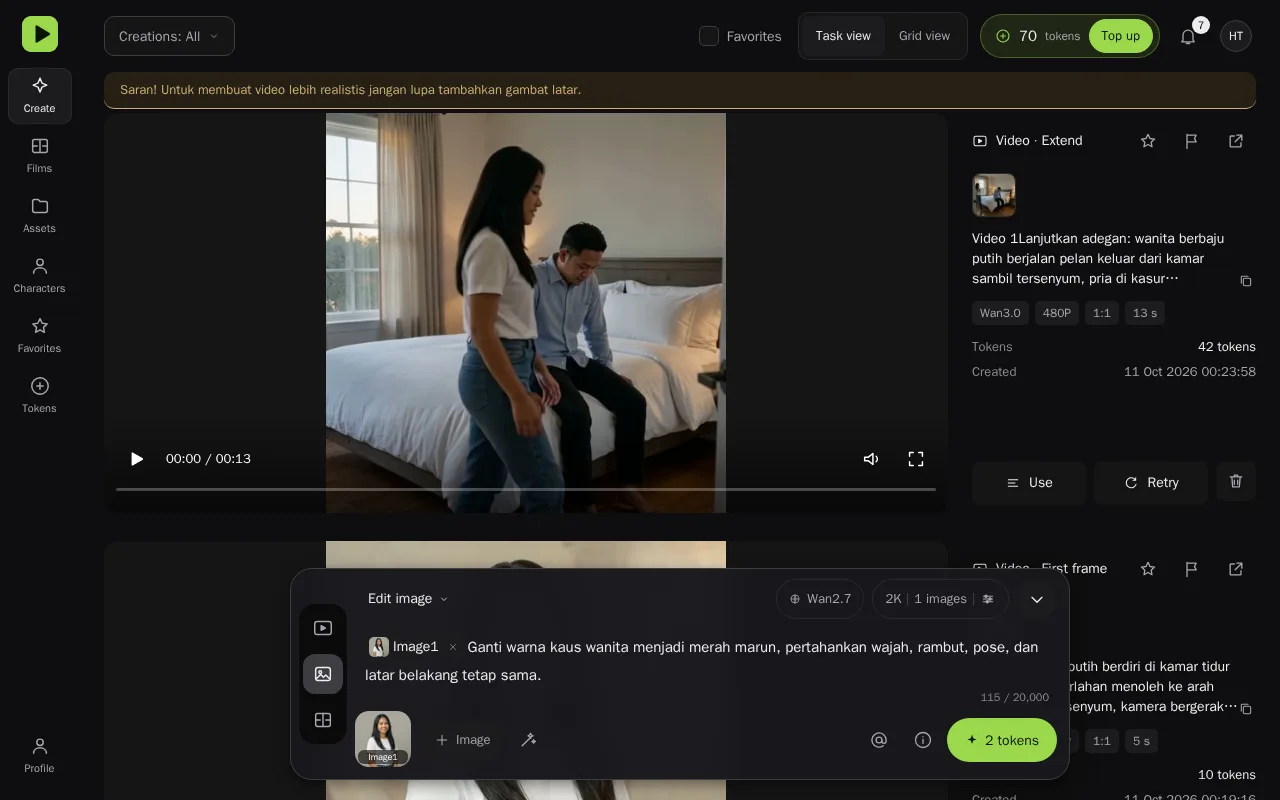Open the Films section in sidebar
Screen dimensions: 1280x800
(40, 155)
